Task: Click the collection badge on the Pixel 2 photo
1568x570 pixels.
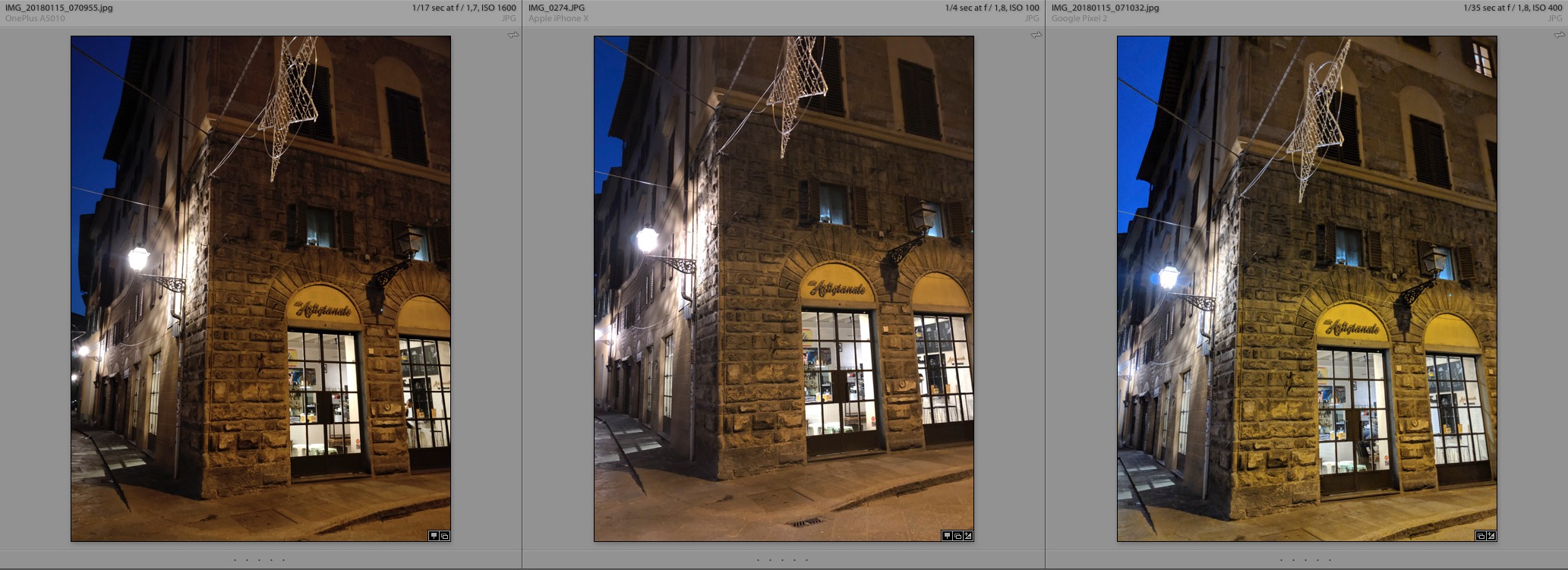Action: click(x=1481, y=536)
